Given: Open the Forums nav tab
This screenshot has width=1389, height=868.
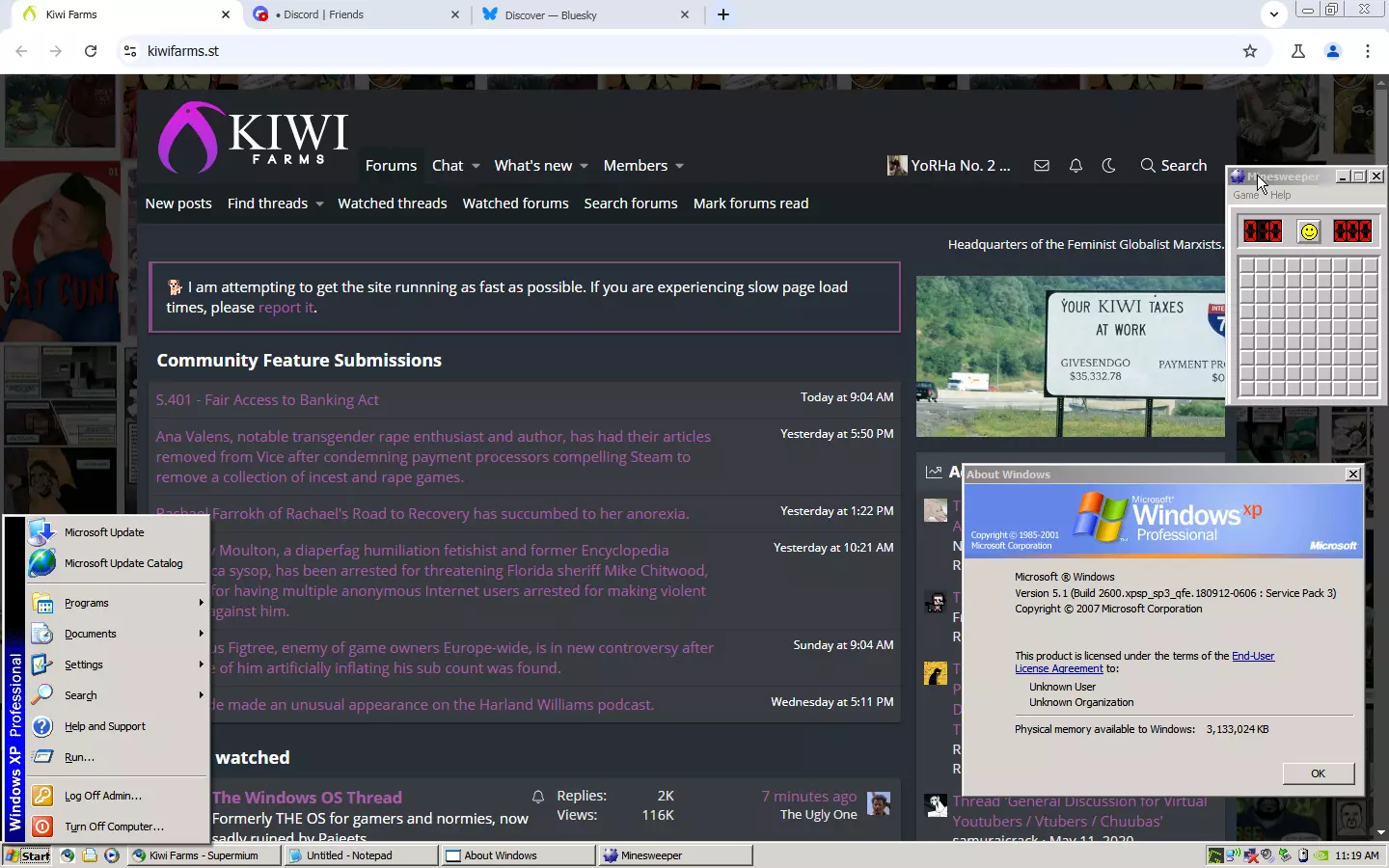Looking at the screenshot, I should coord(391,166).
